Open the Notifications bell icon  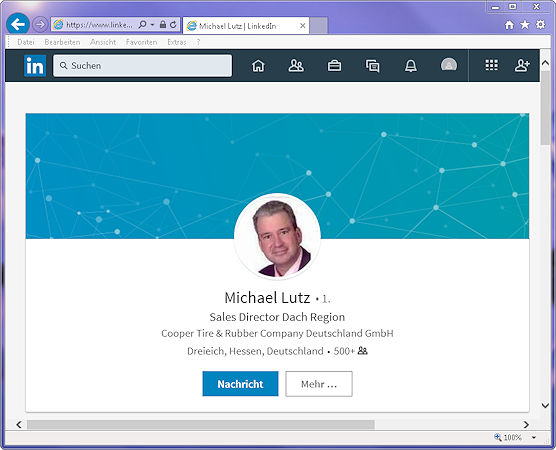pos(411,66)
